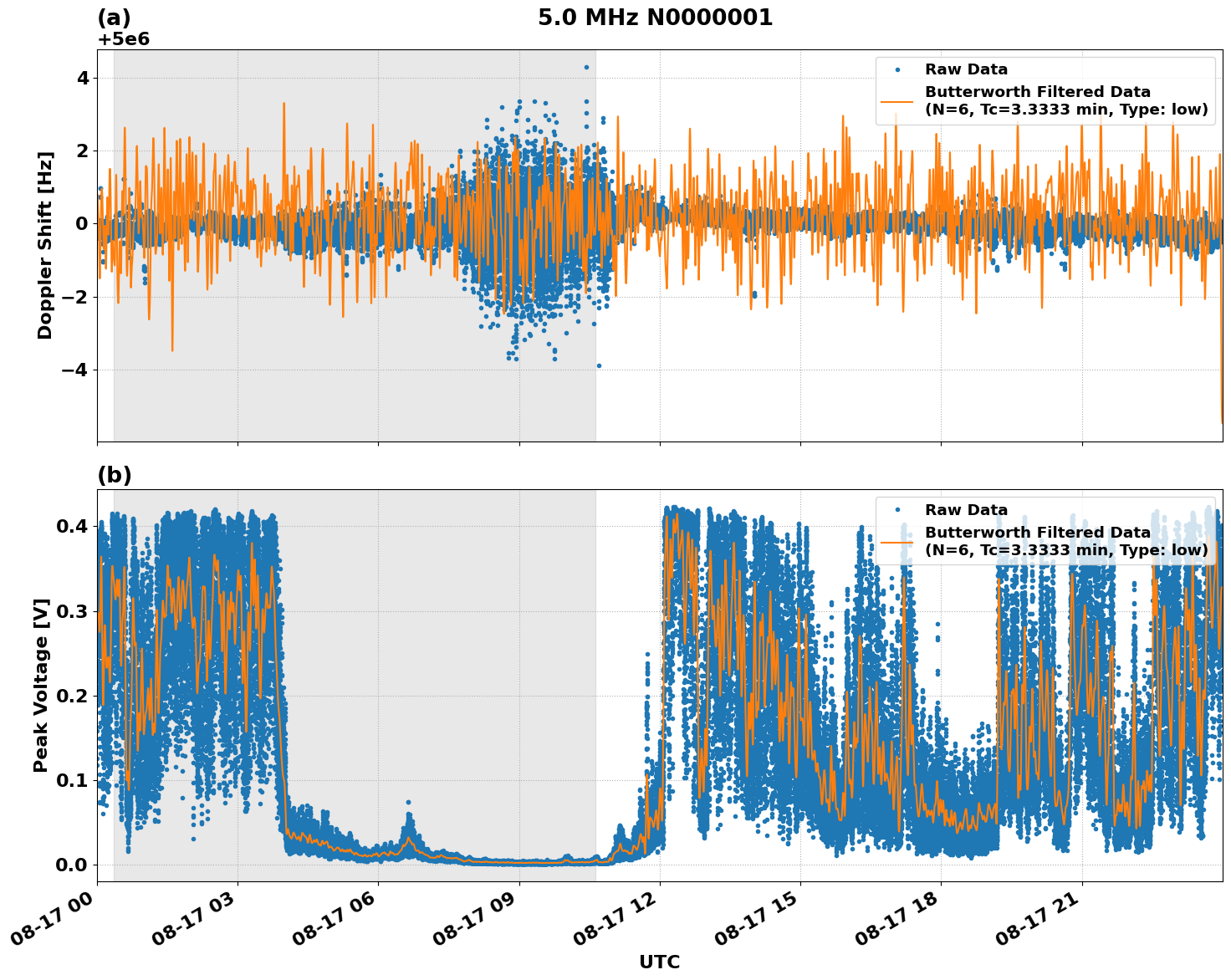Select the panel label (b)
1231x980 pixels.
click(115, 475)
